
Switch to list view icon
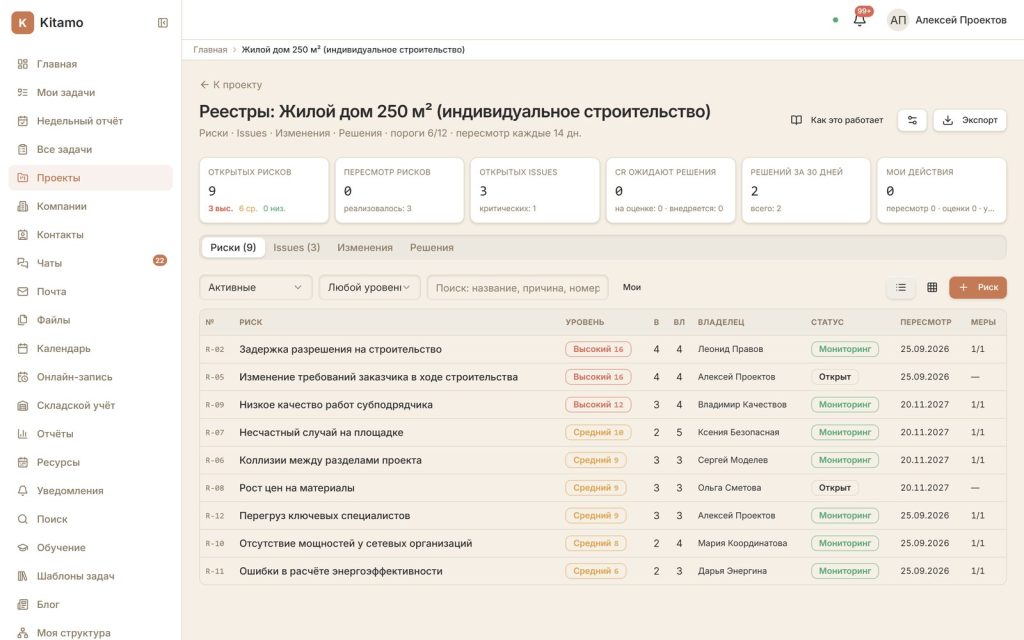901,287
